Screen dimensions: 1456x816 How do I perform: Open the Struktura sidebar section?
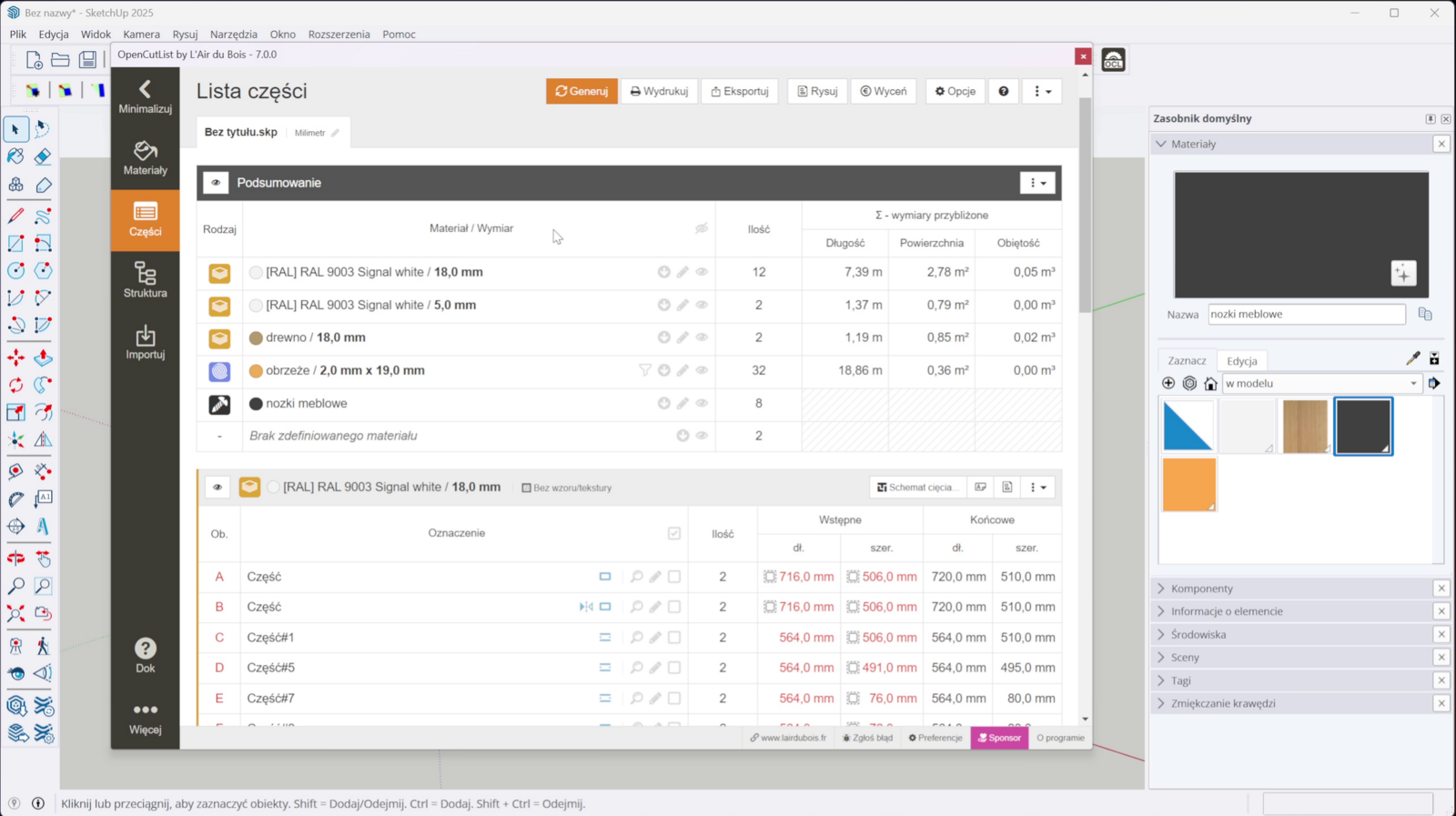(145, 280)
